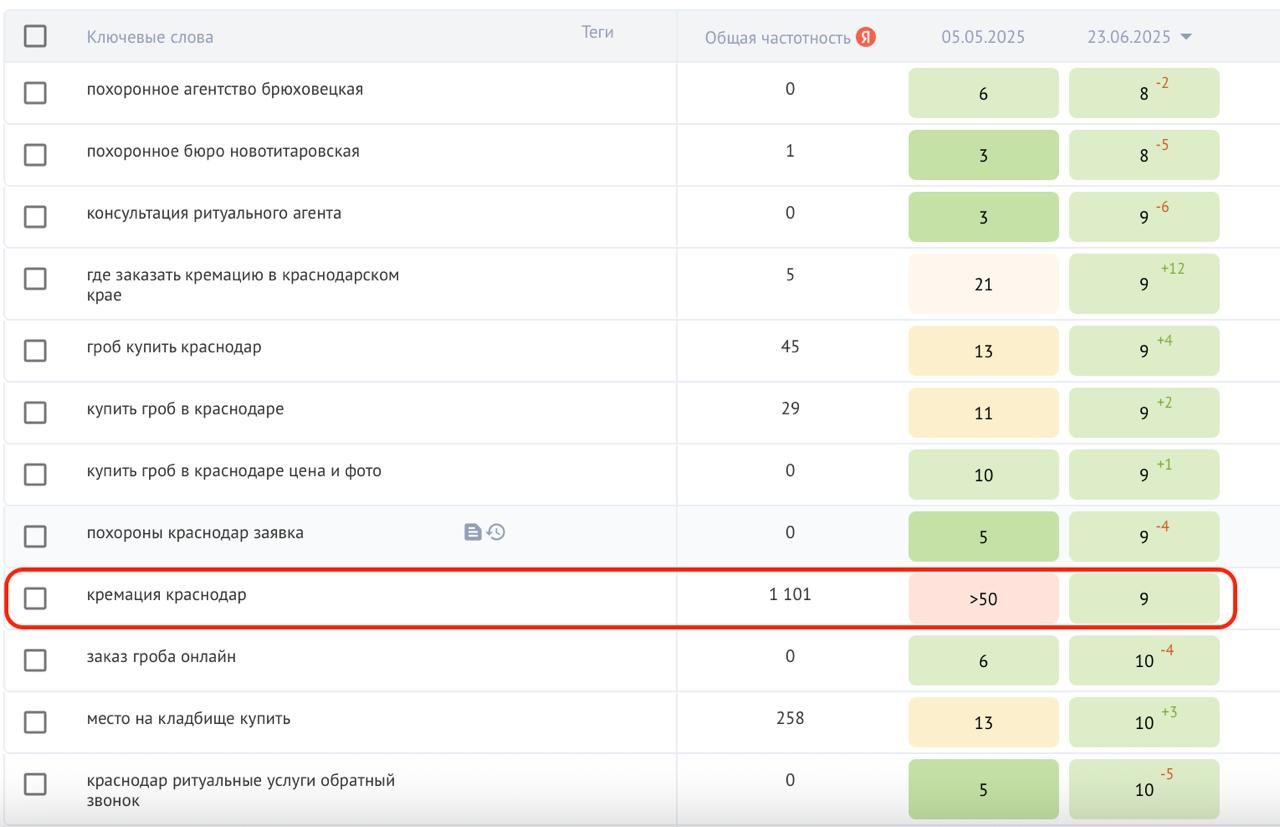This screenshot has height=827, width=1280.
Task: Click the position cell with +12 change
Action: (1144, 284)
